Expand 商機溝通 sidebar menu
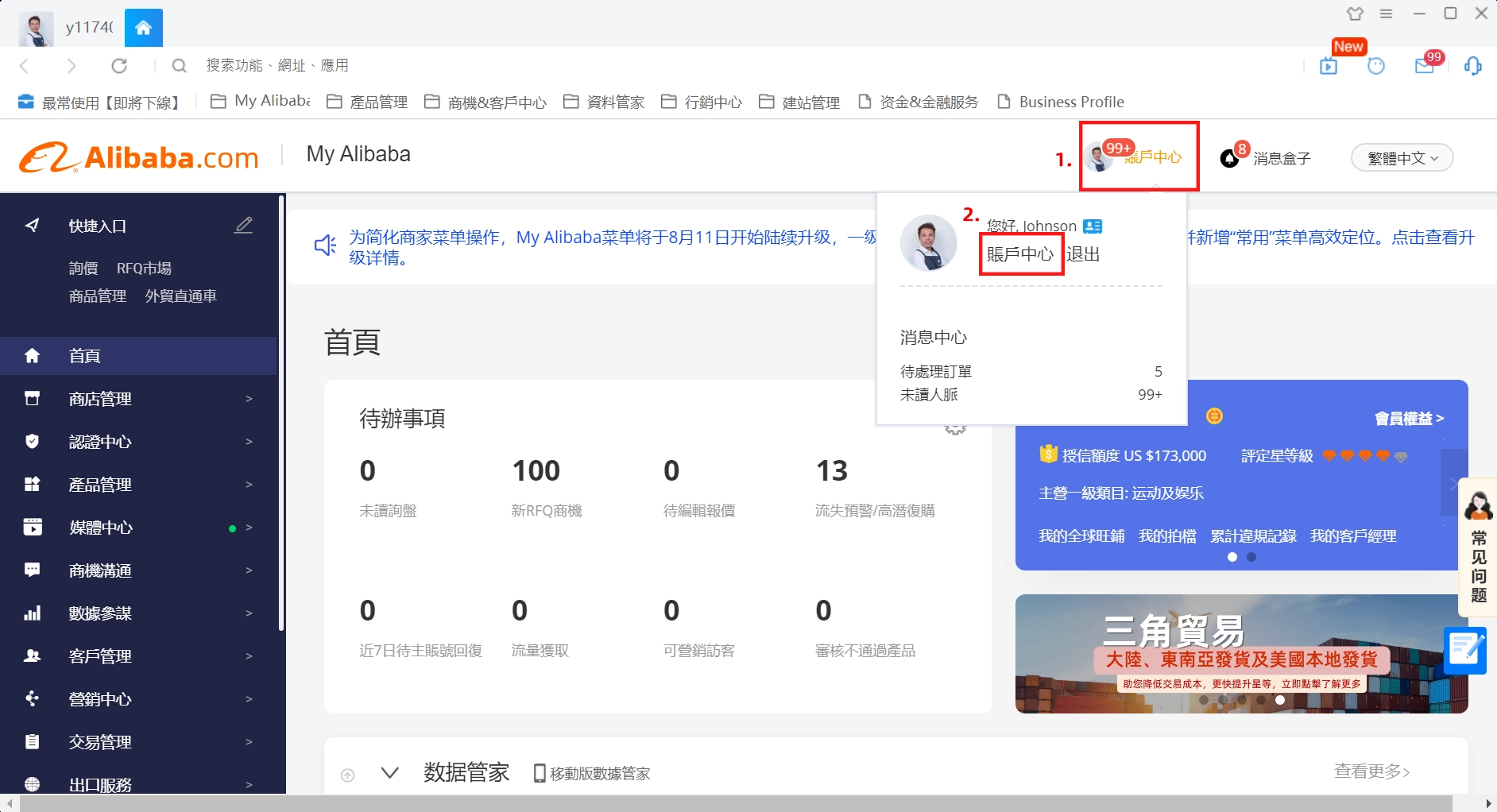Image resolution: width=1497 pixels, height=812 pixels. pos(139,570)
